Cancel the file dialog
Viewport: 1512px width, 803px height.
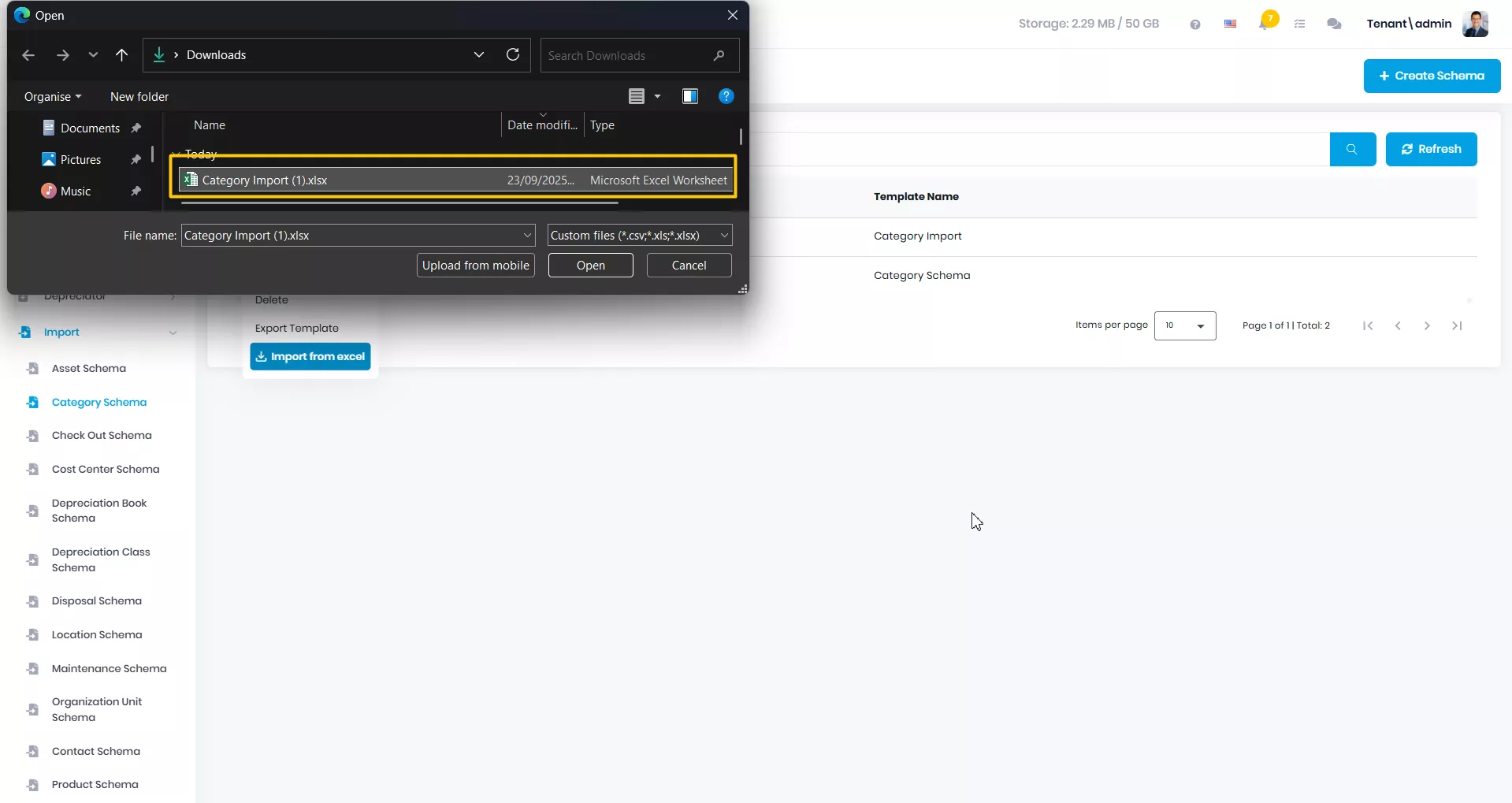coord(689,266)
